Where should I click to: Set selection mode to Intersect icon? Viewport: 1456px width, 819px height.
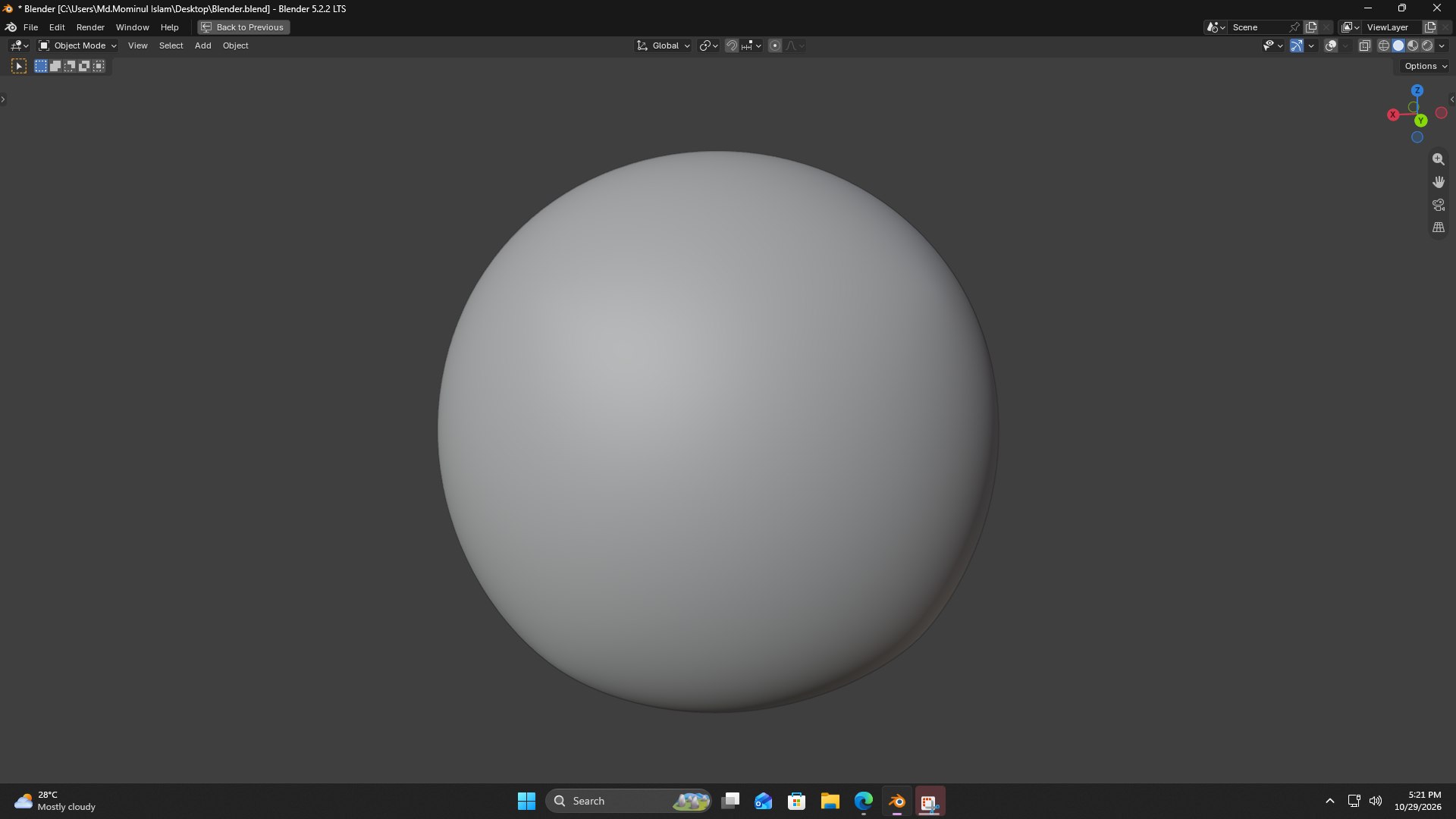99,67
